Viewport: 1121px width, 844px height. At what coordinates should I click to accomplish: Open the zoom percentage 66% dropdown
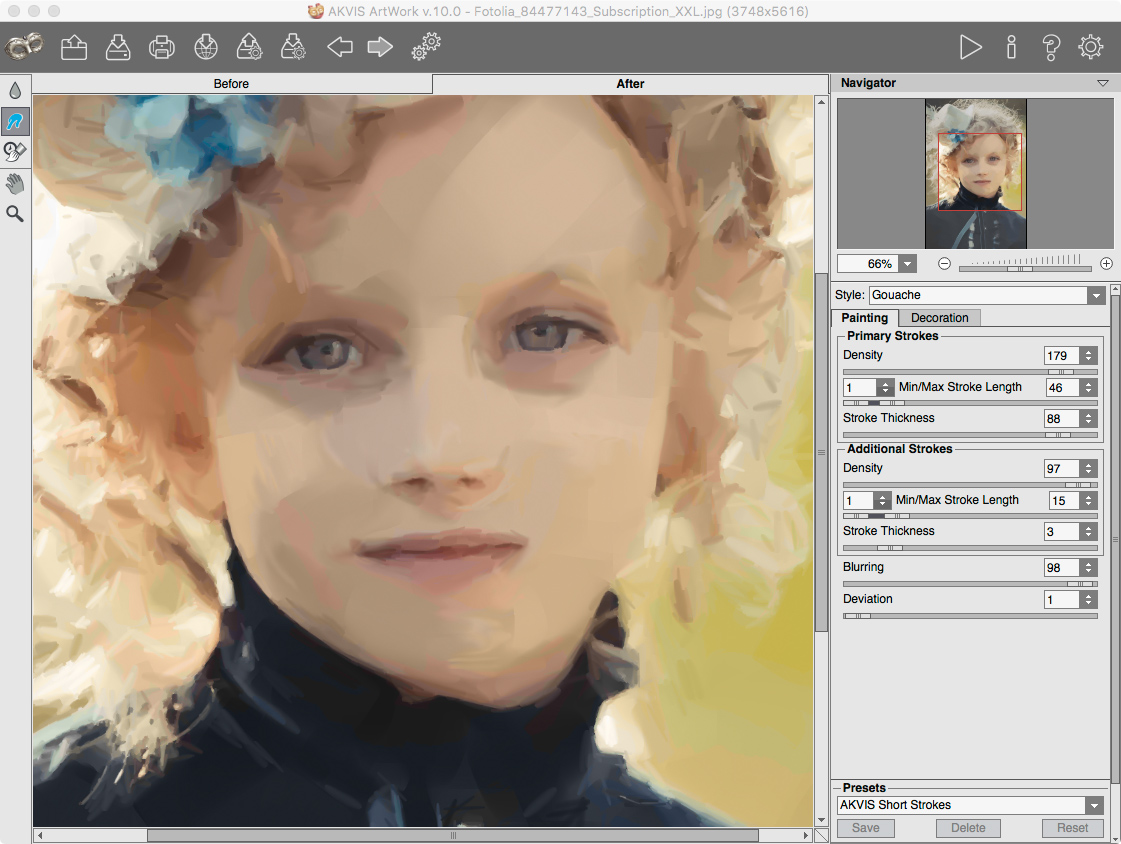click(907, 264)
